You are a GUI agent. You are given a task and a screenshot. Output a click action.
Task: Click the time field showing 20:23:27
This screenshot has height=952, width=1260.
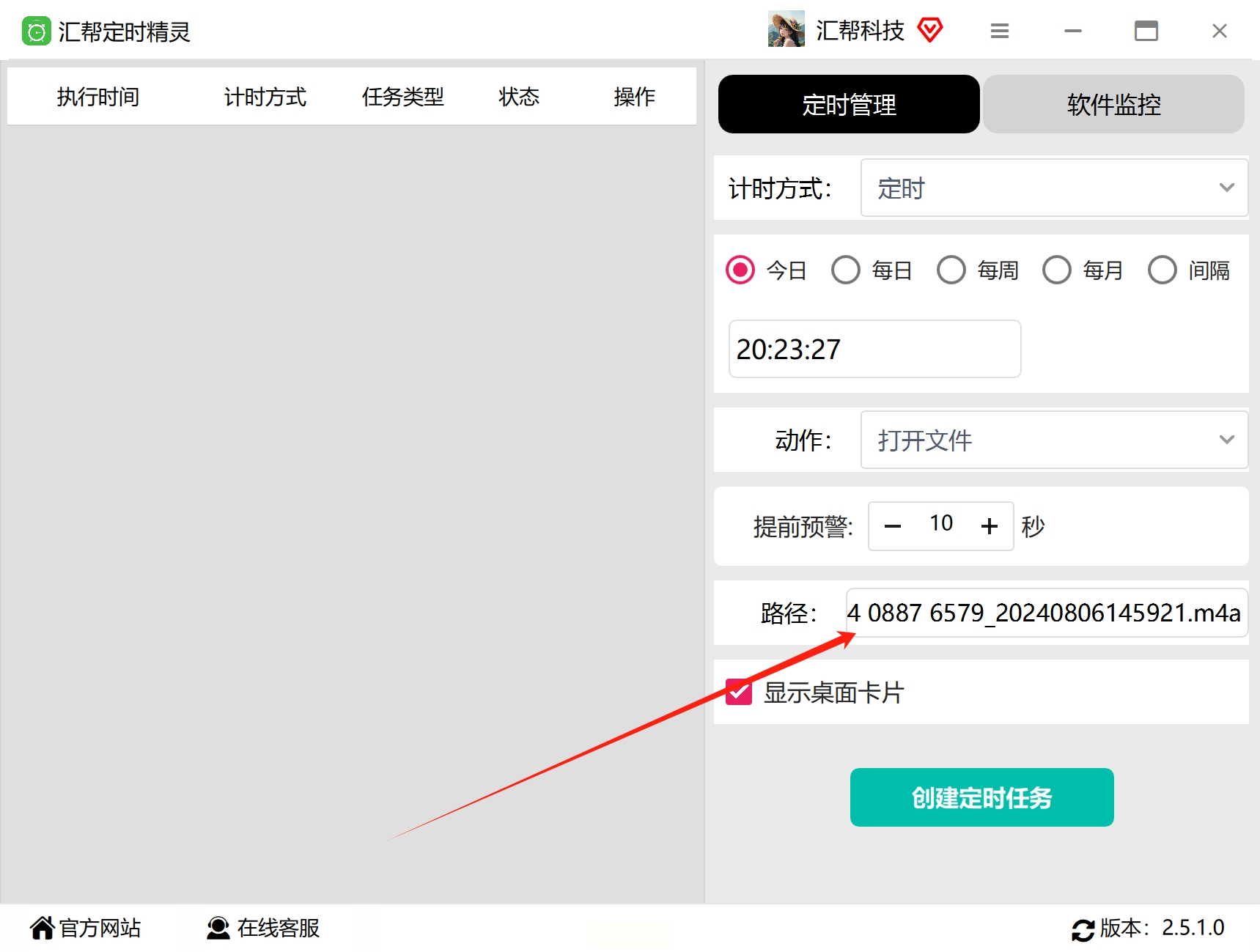pos(875,349)
